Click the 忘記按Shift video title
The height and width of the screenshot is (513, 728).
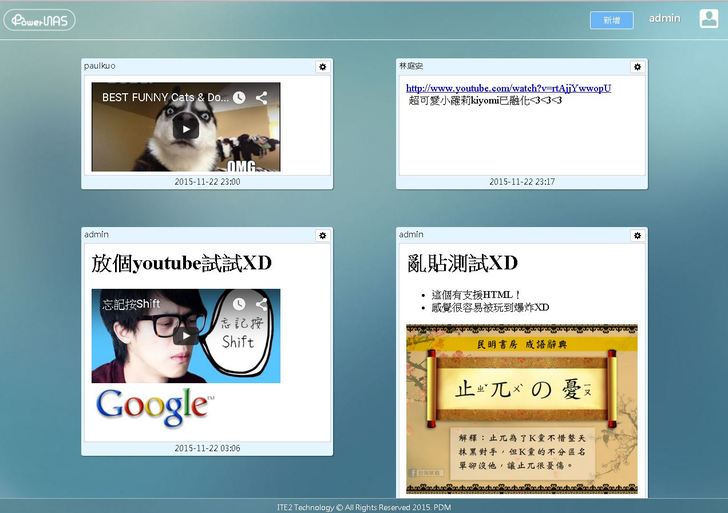click(x=131, y=304)
